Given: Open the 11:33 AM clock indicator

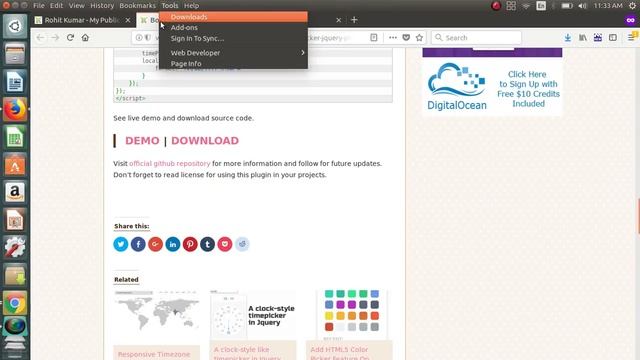Looking at the screenshot, I should (608, 6).
